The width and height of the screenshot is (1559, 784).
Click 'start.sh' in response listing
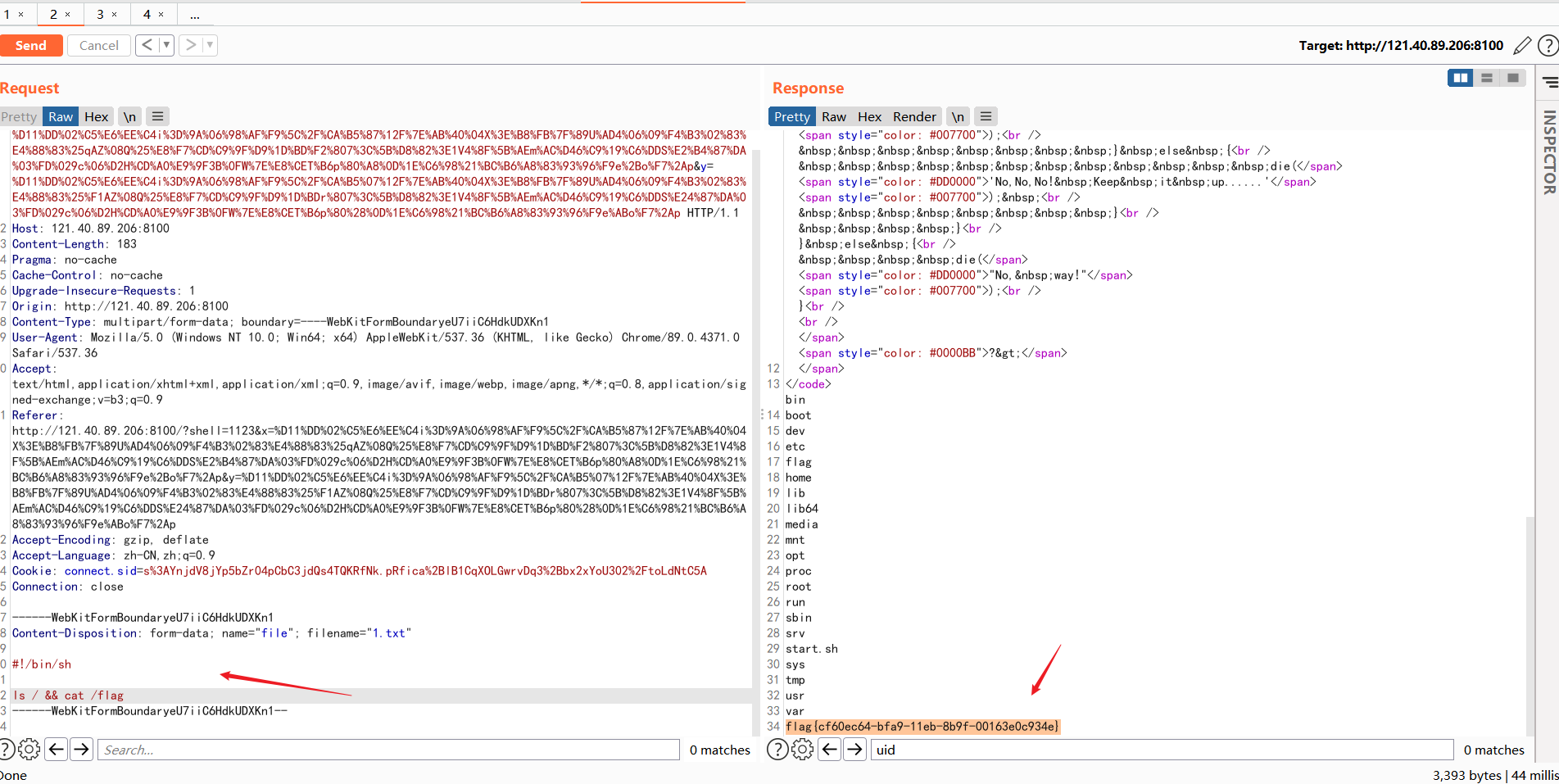pyautogui.click(x=812, y=649)
